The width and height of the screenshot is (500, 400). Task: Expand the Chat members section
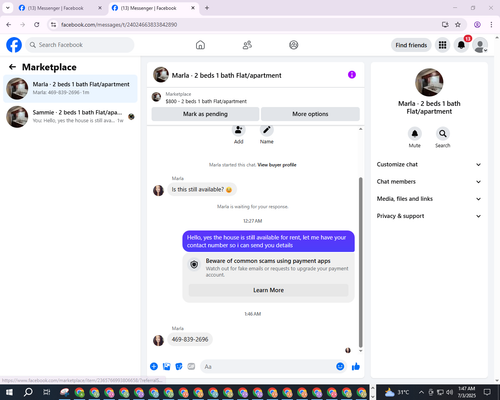[x=429, y=182]
